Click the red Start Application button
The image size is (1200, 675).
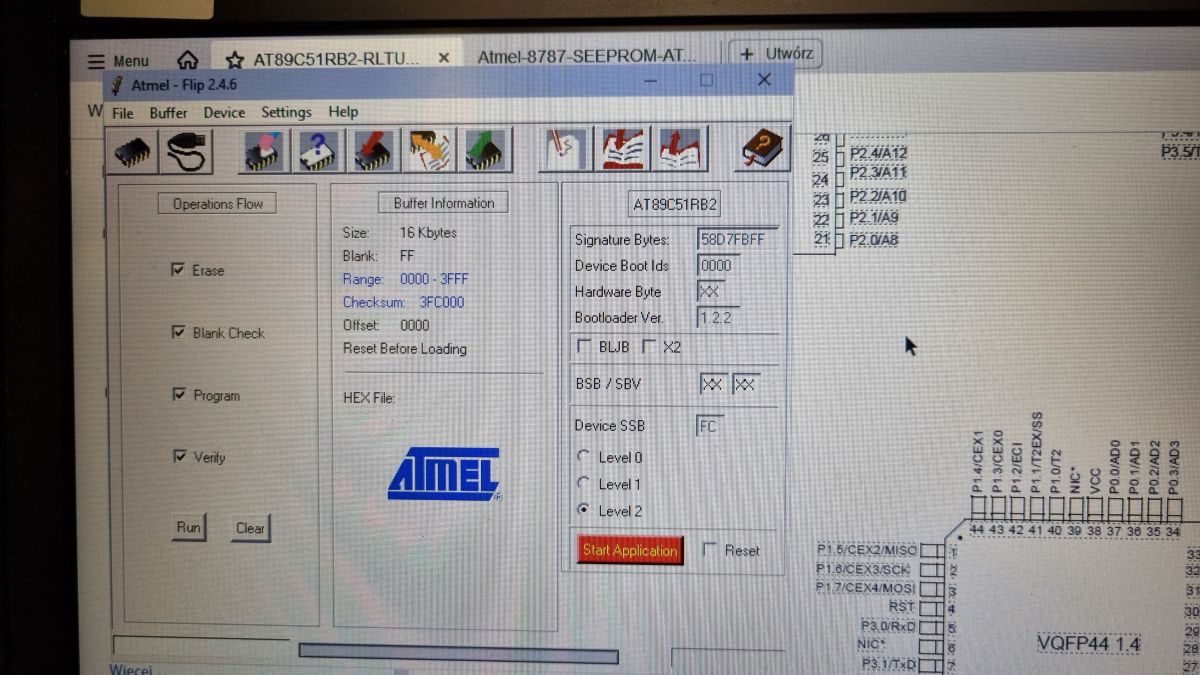[x=630, y=549]
